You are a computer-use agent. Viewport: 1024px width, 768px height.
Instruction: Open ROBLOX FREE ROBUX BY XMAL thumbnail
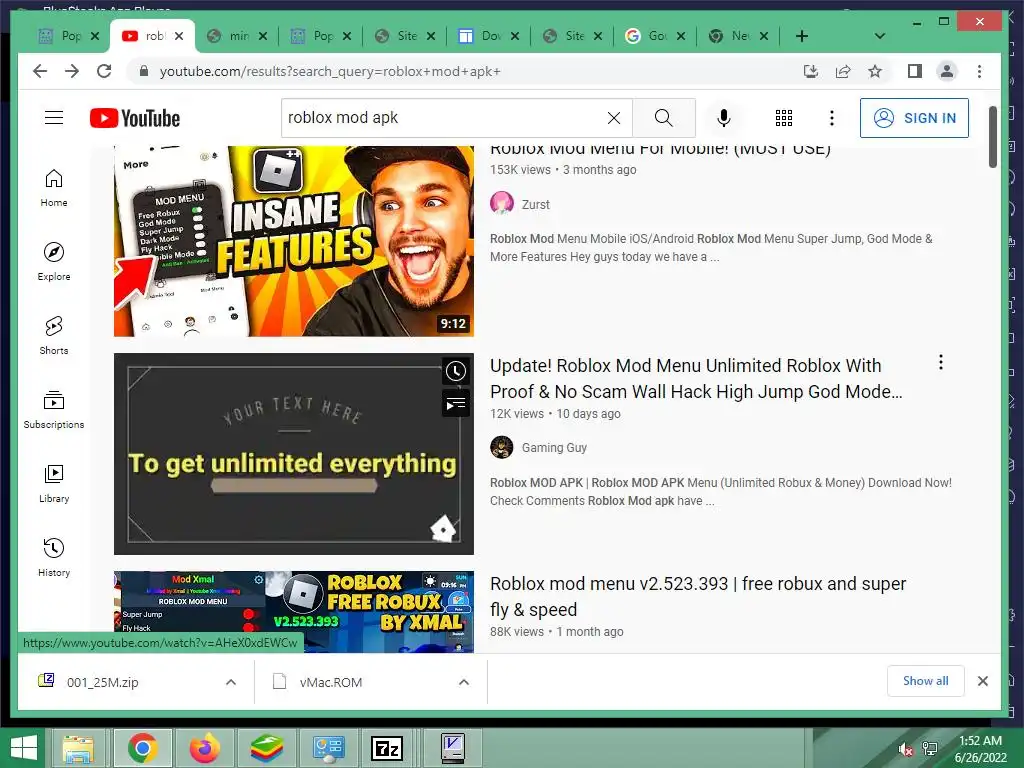click(x=293, y=612)
